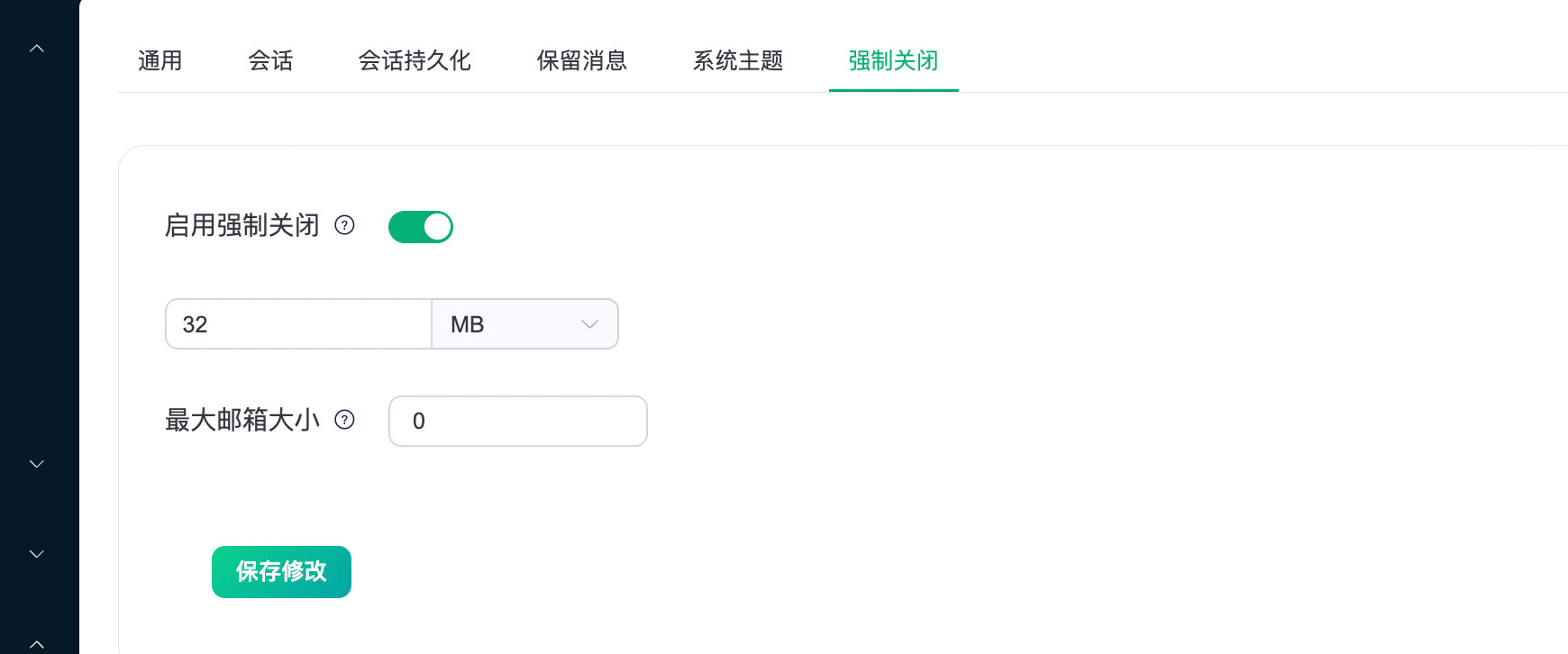Expand the upper down-chevron in sidebar

[37, 464]
